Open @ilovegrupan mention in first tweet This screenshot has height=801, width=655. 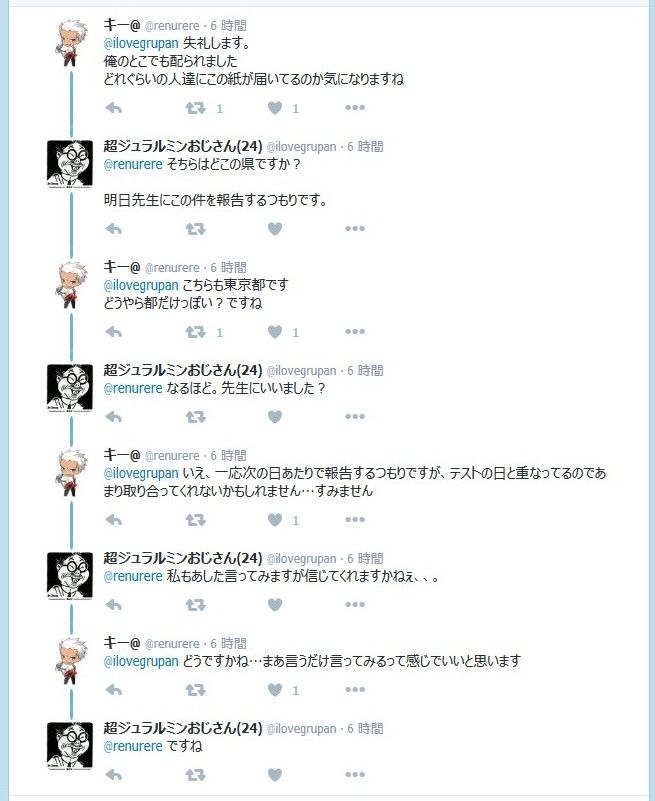coord(141,43)
